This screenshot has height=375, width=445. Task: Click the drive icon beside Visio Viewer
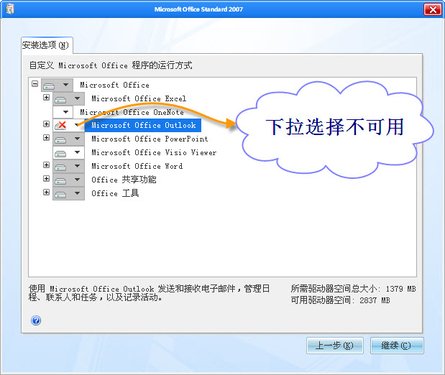coord(61,153)
